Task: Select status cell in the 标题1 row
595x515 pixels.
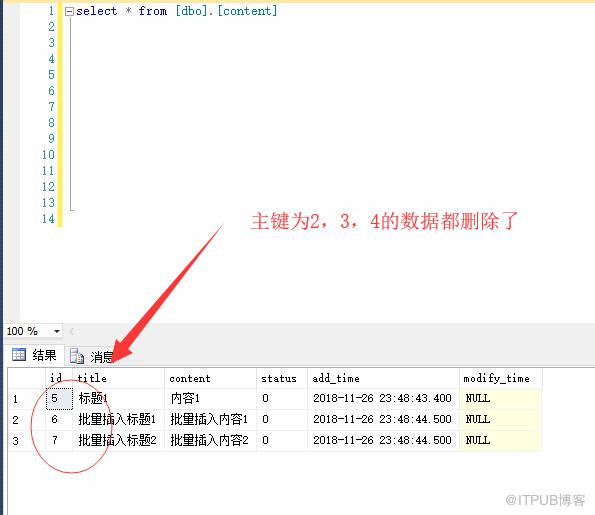Action: click(282, 398)
